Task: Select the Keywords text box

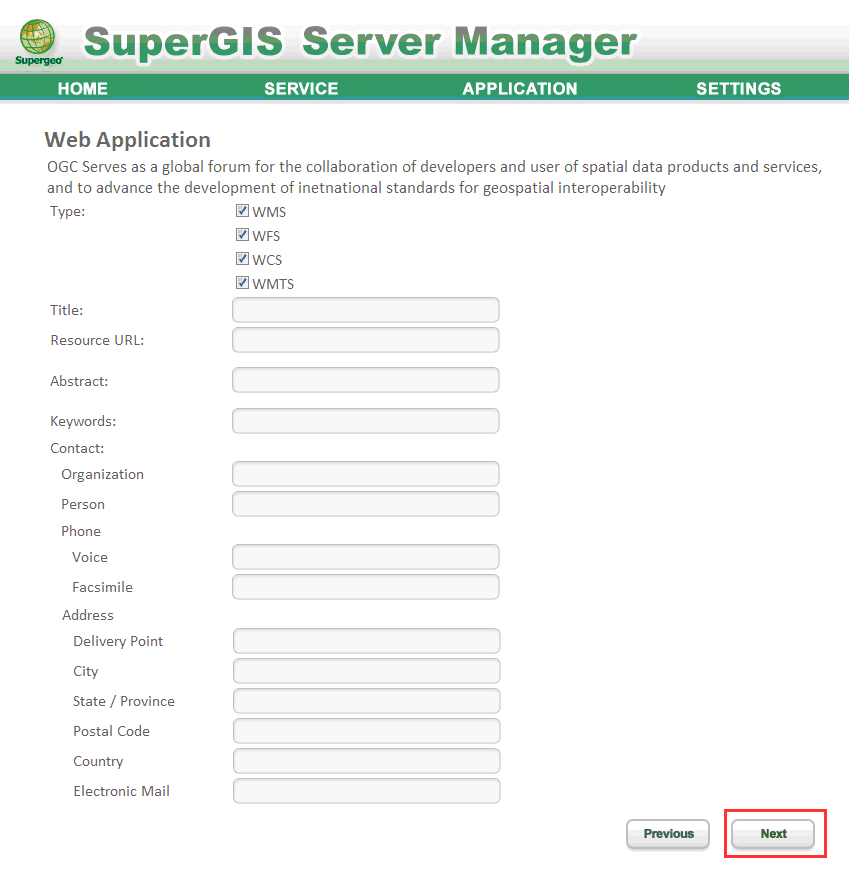Action: [x=366, y=421]
